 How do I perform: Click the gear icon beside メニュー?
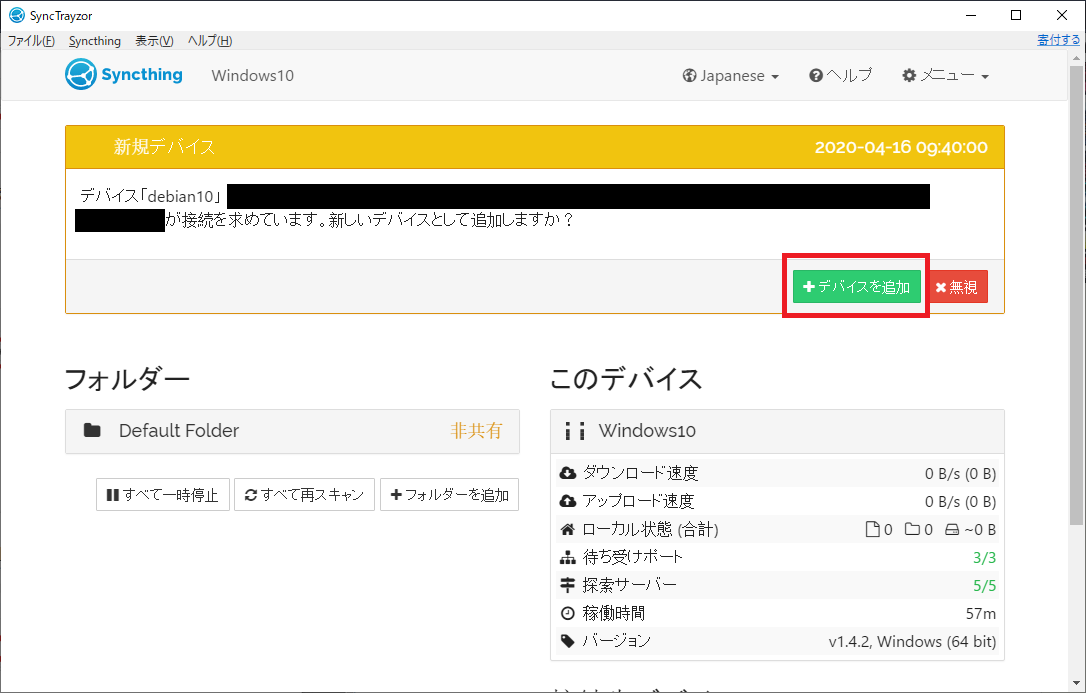pyautogui.click(x=909, y=75)
